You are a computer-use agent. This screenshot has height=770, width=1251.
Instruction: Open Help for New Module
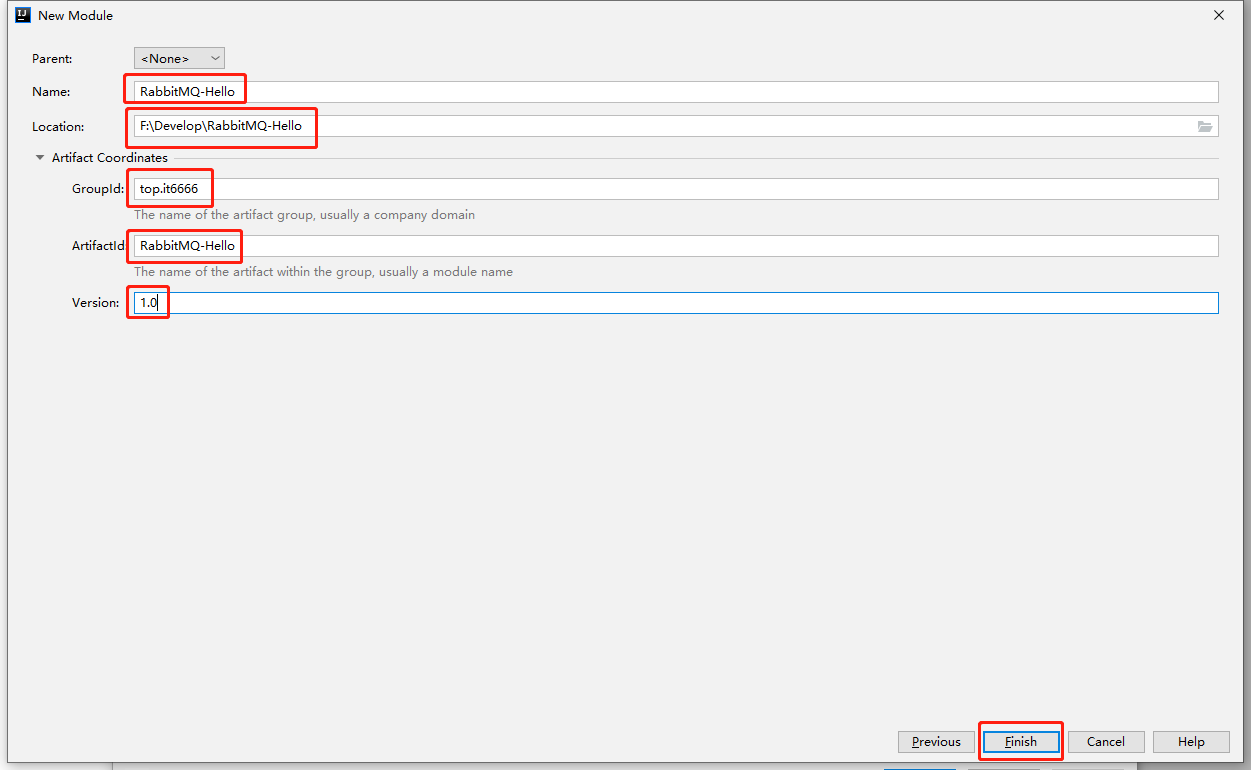click(x=1191, y=742)
